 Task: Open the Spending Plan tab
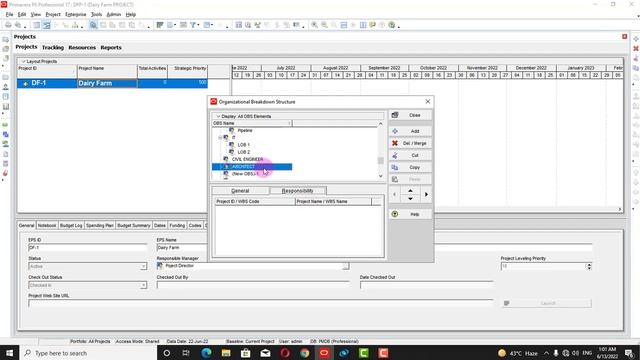click(100, 225)
